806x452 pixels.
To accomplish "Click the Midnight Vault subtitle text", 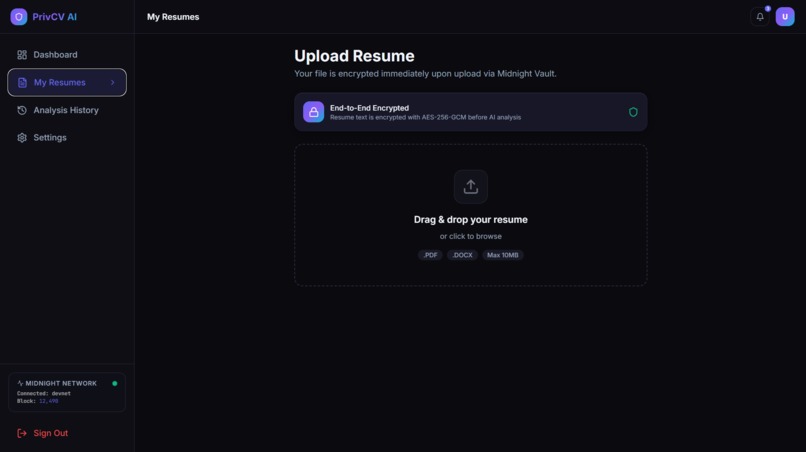I will point(425,74).
